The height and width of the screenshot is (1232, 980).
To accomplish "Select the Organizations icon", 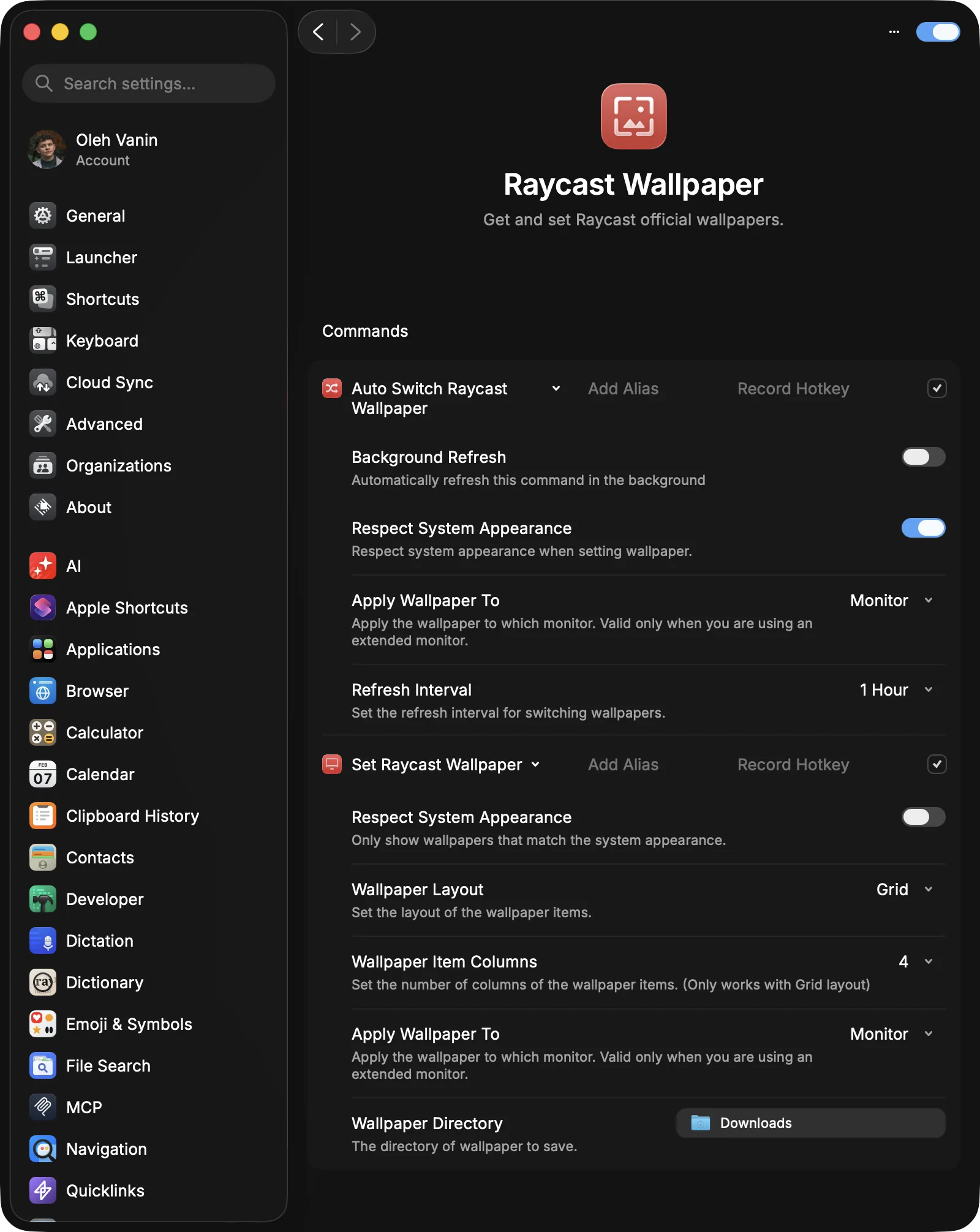I will pyautogui.click(x=43, y=465).
